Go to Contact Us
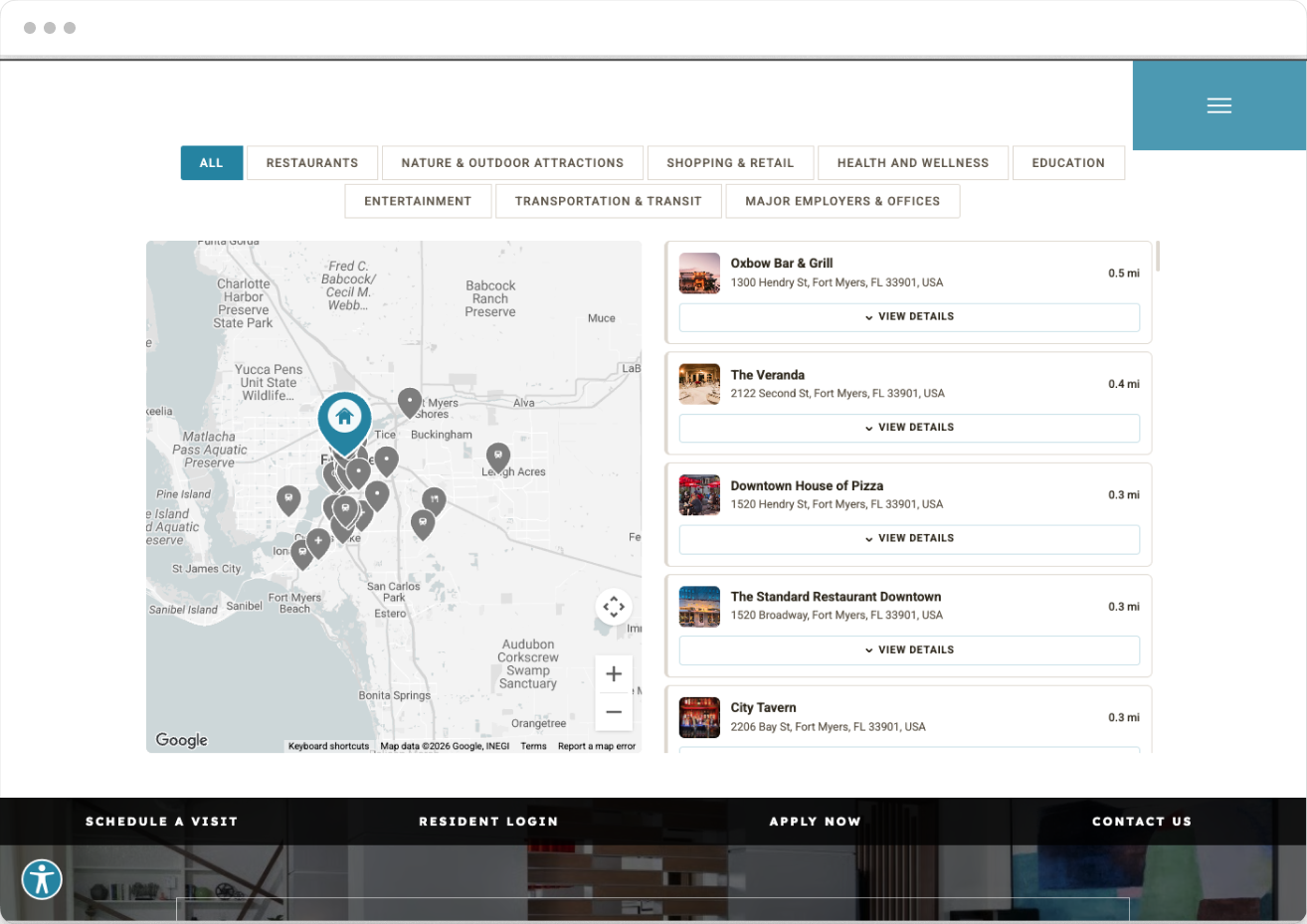This screenshot has height=924, width=1307. (x=1142, y=822)
